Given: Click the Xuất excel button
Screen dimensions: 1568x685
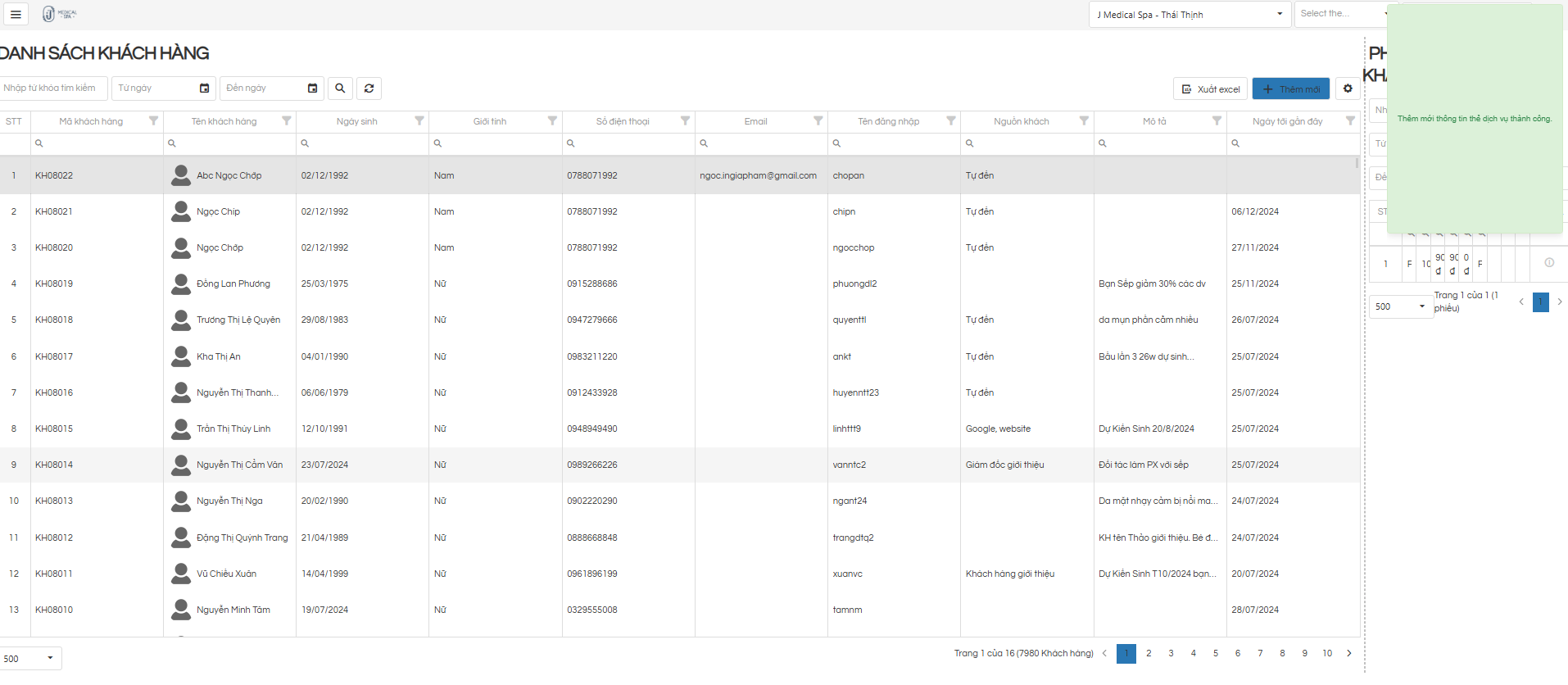Looking at the screenshot, I should click(1210, 89).
